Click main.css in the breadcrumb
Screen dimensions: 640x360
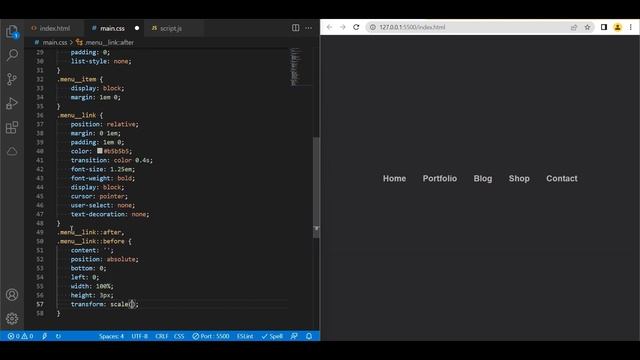(55, 42)
